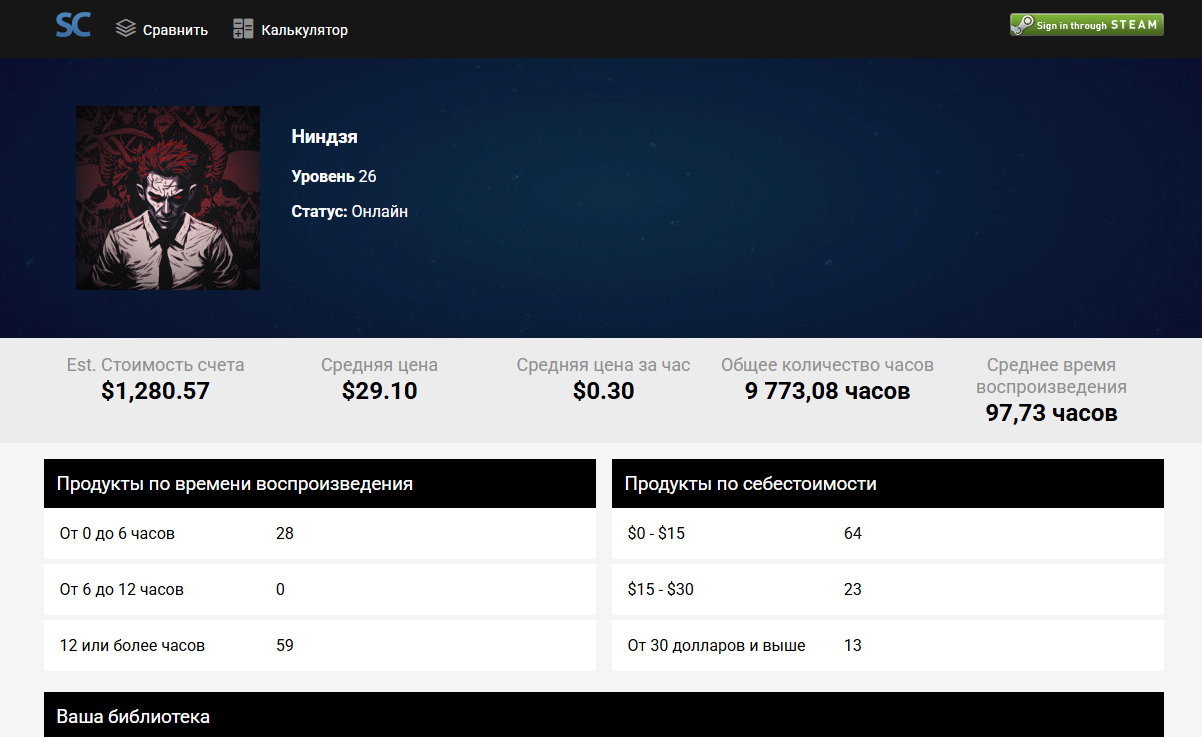1202x737 pixels.
Task: Click the account value $1,280.57
Action: [x=155, y=391]
